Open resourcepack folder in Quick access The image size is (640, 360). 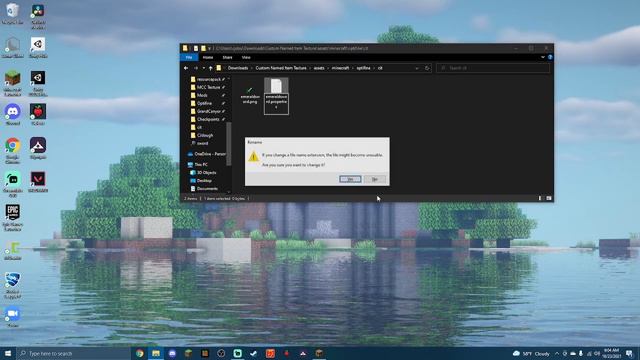(x=208, y=79)
